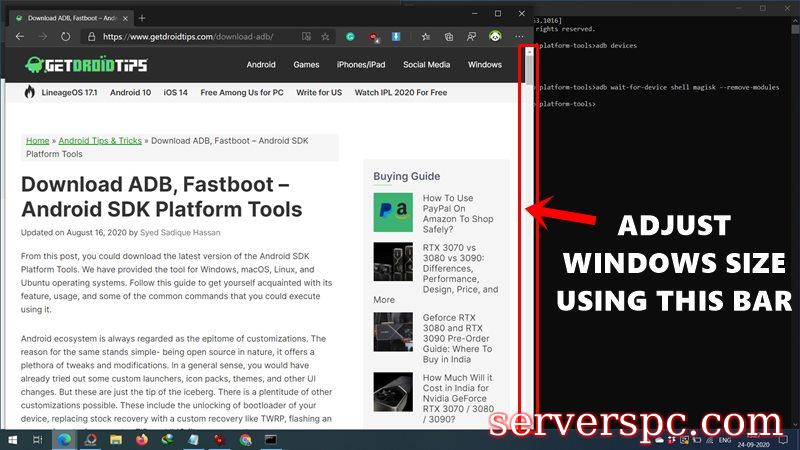Open new tab with plus button
This screenshot has height=450, width=800.
pyautogui.click(x=142, y=17)
